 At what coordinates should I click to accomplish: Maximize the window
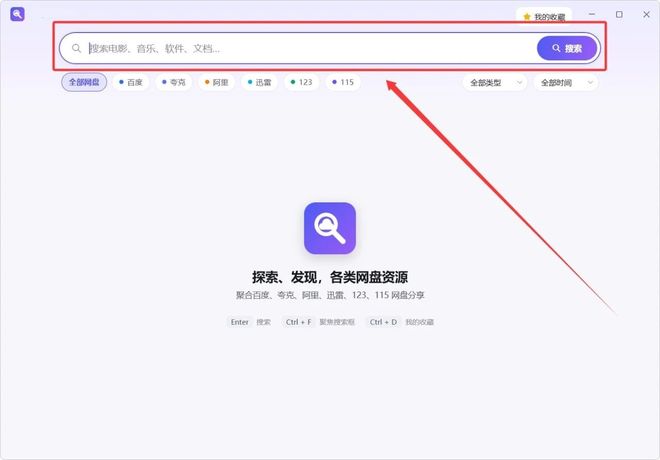click(x=619, y=14)
